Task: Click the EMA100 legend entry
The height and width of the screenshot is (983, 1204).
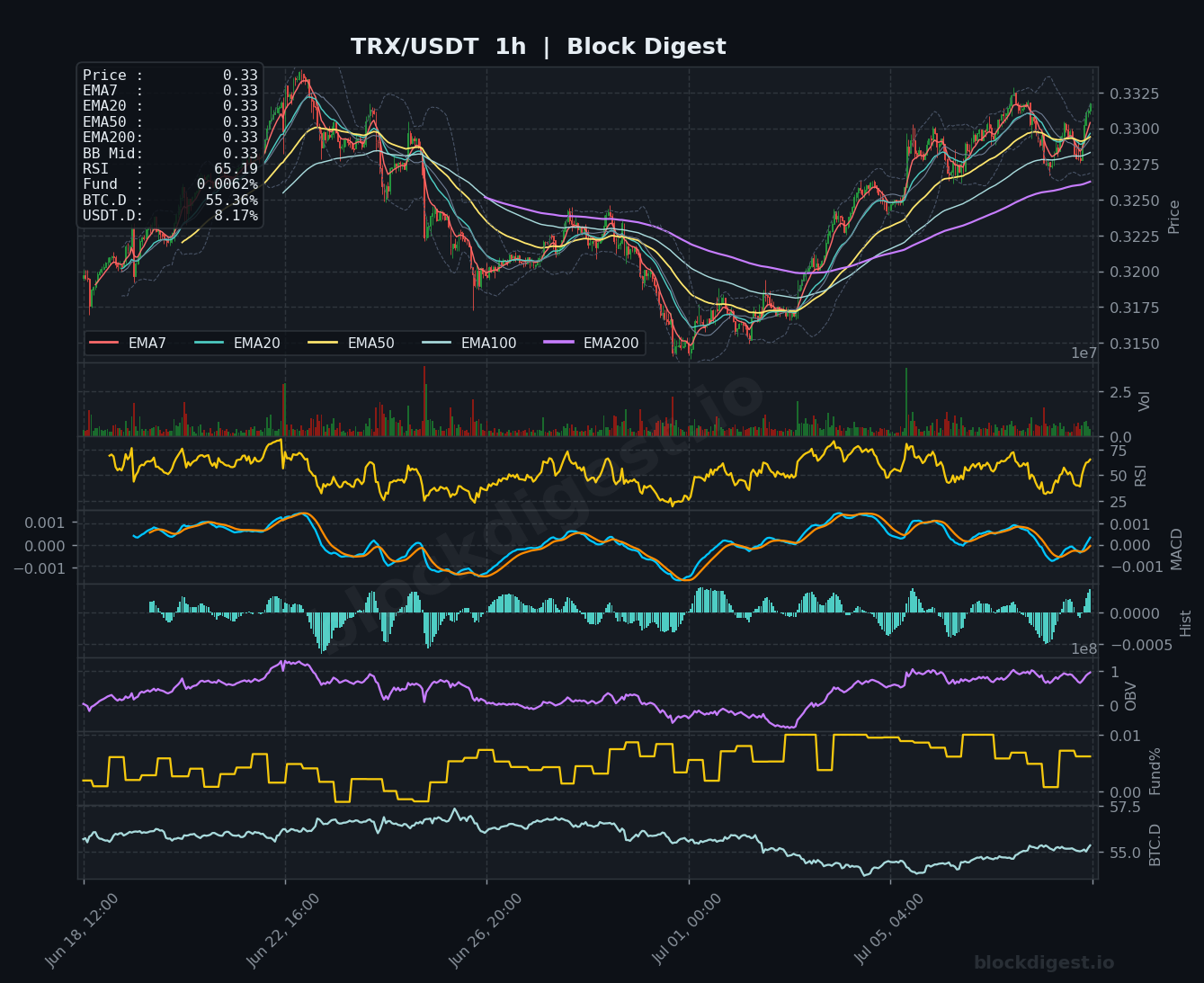Action: pos(469,343)
